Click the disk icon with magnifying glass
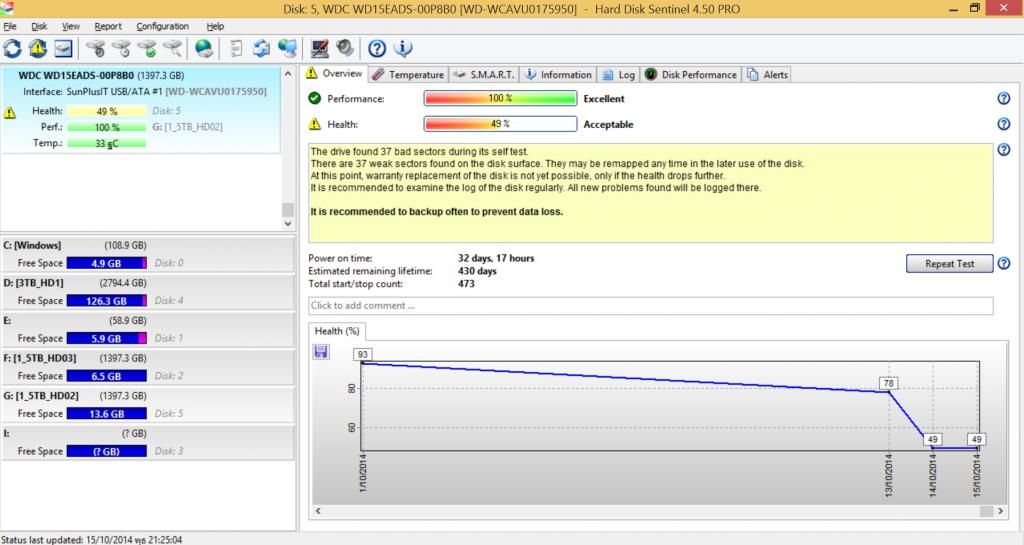Viewport: 1024px width, 545px height. 172,48
